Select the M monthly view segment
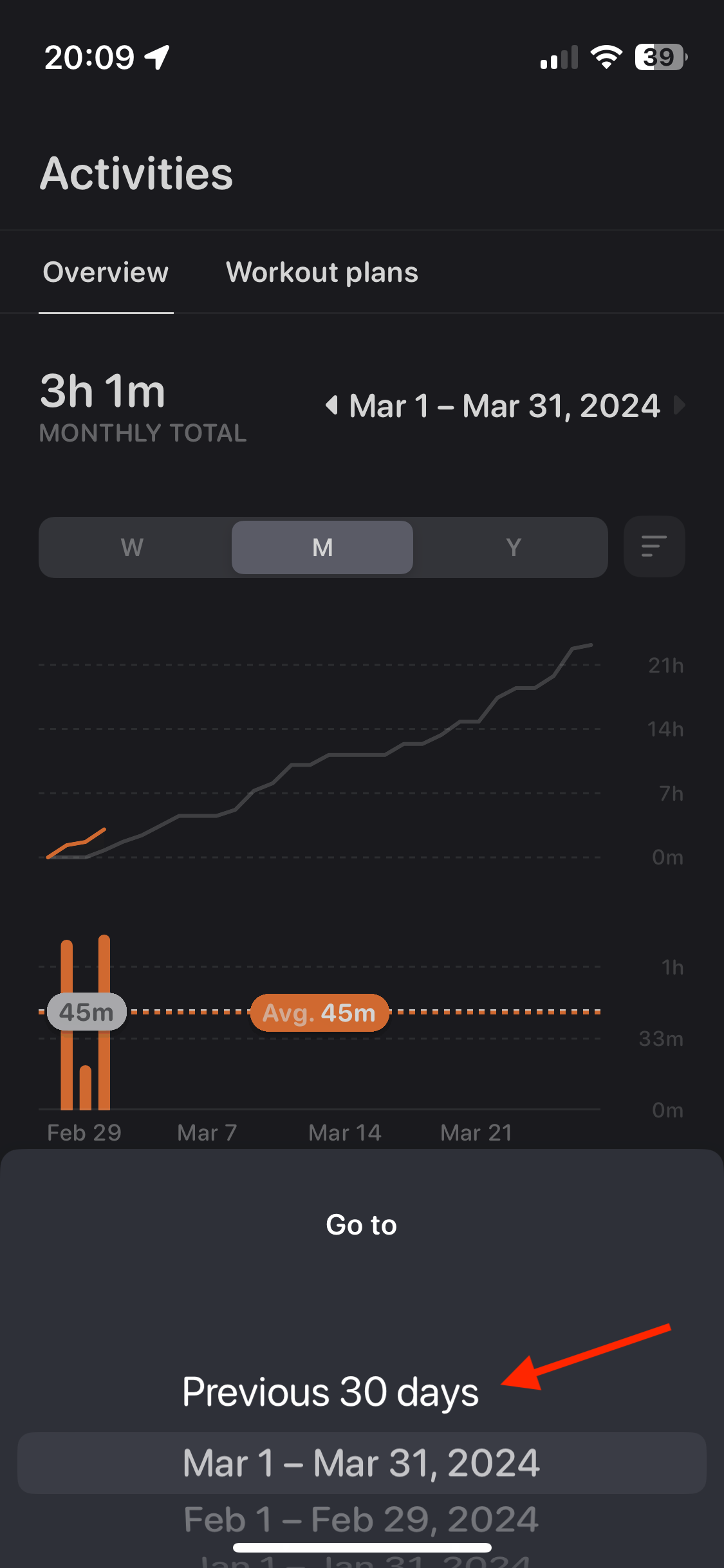The width and height of the screenshot is (724, 1568). [x=322, y=547]
